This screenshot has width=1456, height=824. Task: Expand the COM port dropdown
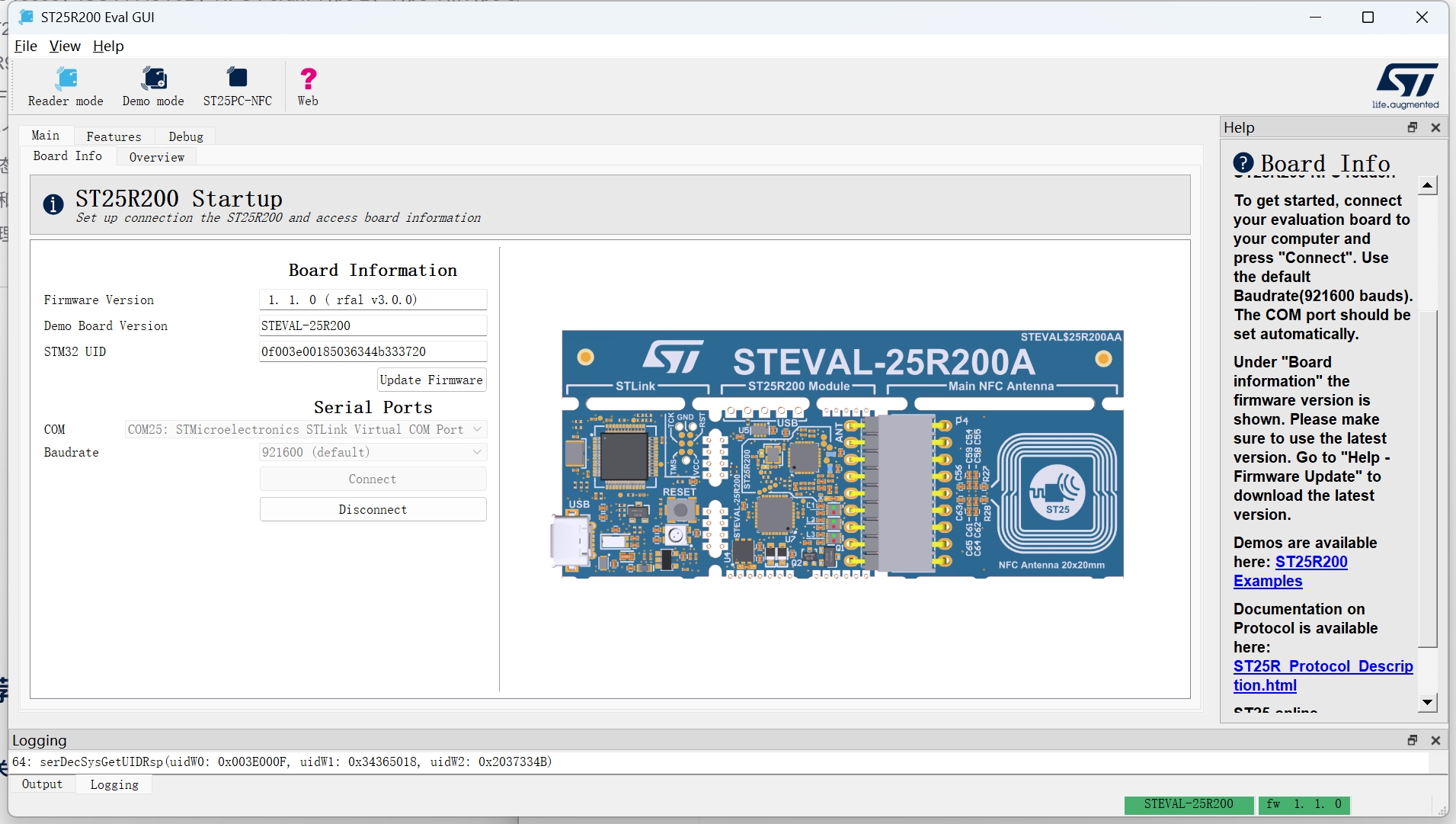point(306,429)
